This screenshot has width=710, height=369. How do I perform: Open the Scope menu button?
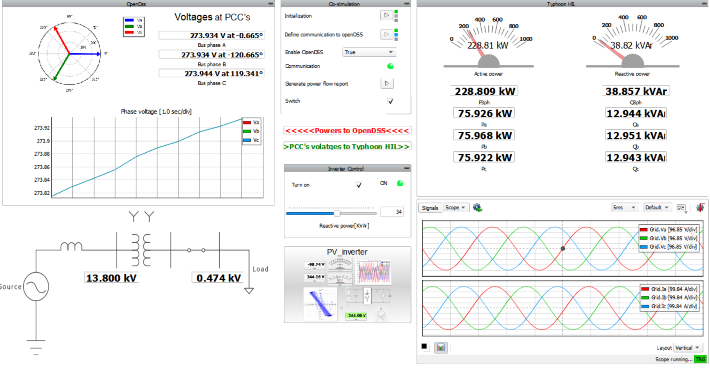(456, 207)
